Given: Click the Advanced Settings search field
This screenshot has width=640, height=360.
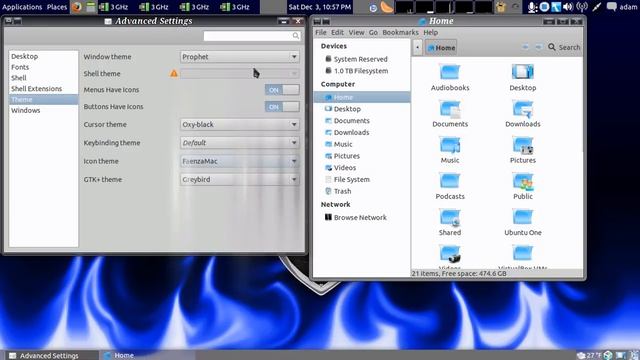Looking at the screenshot, I should point(252,36).
